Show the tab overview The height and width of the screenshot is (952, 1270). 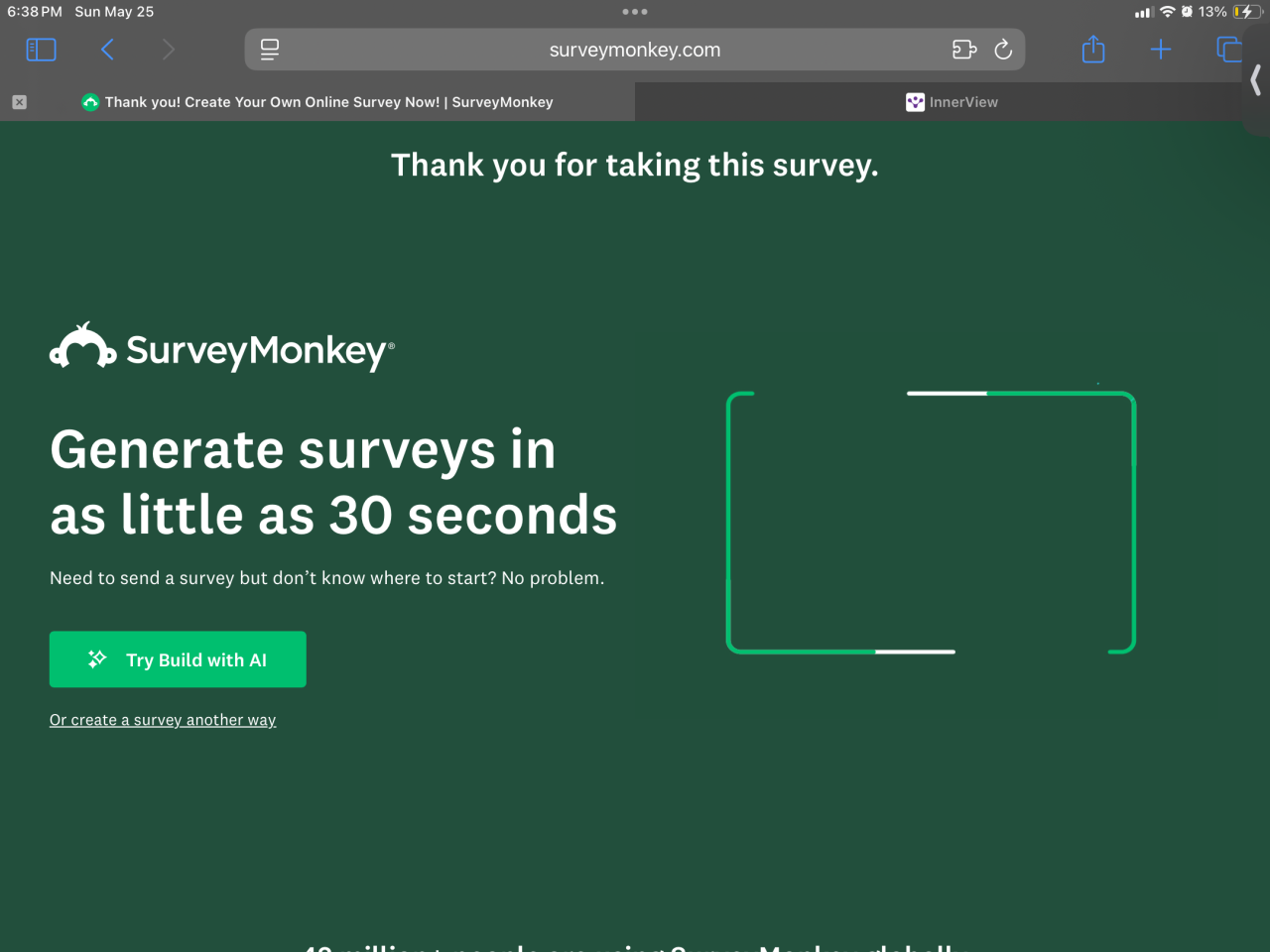(x=1228, y=50)
